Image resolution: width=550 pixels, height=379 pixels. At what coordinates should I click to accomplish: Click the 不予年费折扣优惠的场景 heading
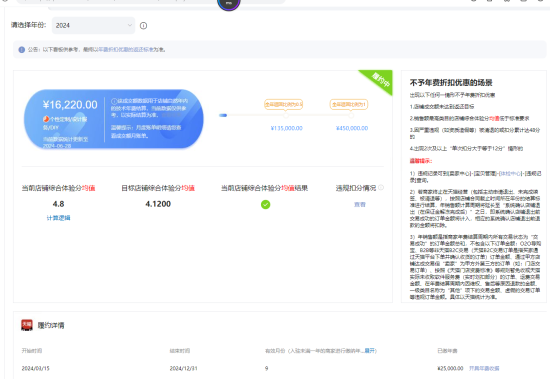click(451, 82)
